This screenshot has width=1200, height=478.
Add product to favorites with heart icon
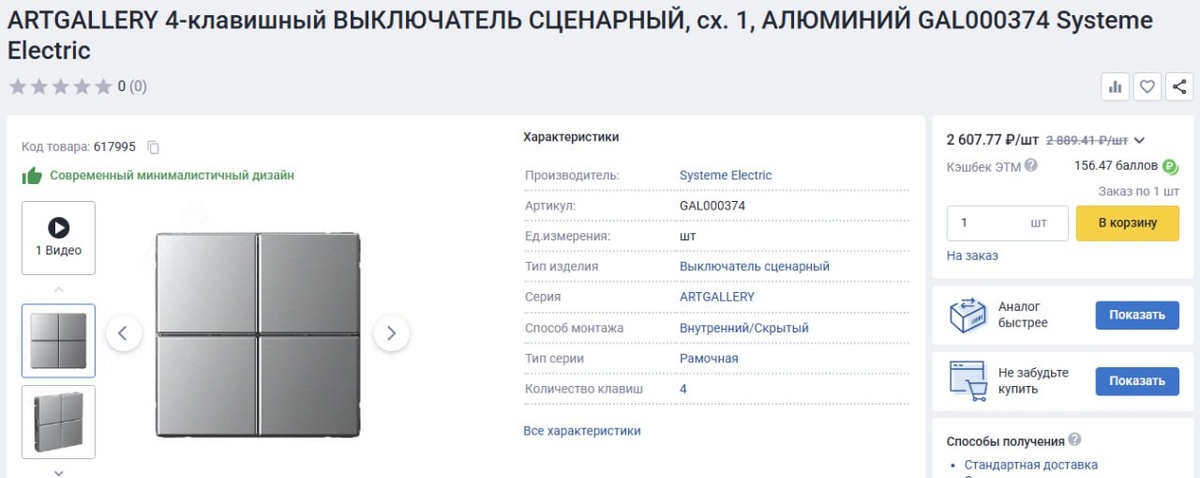coord(1147,87)
